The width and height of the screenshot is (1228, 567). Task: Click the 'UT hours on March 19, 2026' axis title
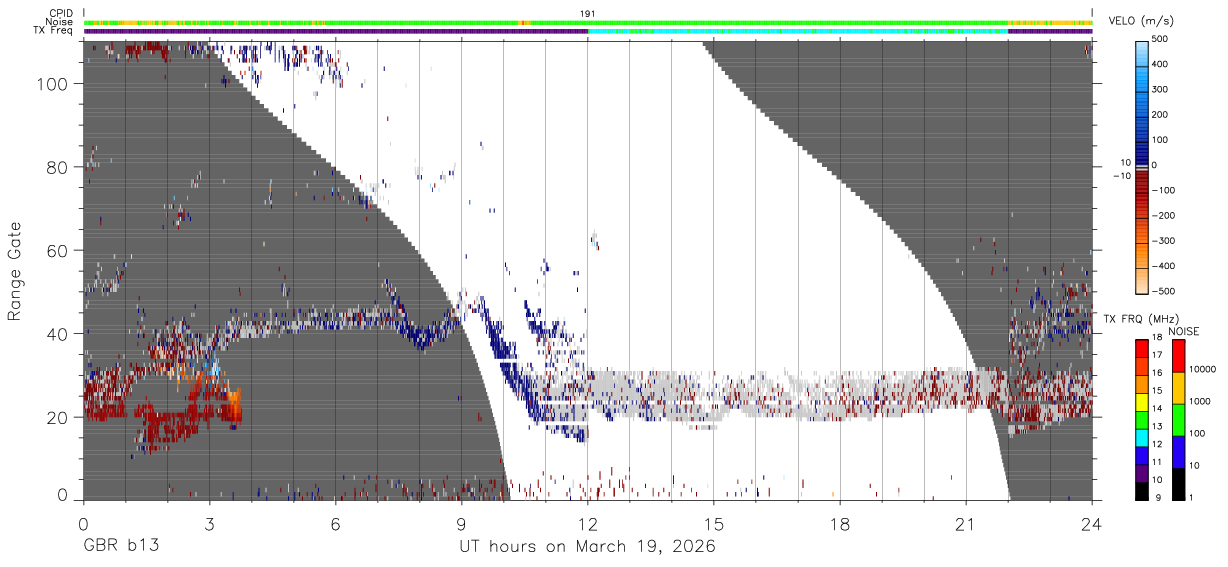click(587, 547)
